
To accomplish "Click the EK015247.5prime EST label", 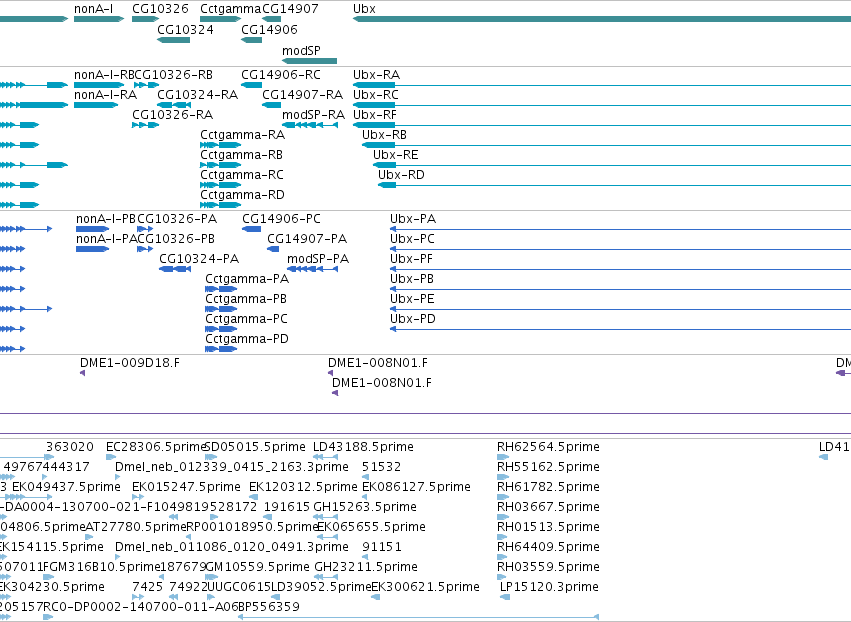I will (186, 487).
